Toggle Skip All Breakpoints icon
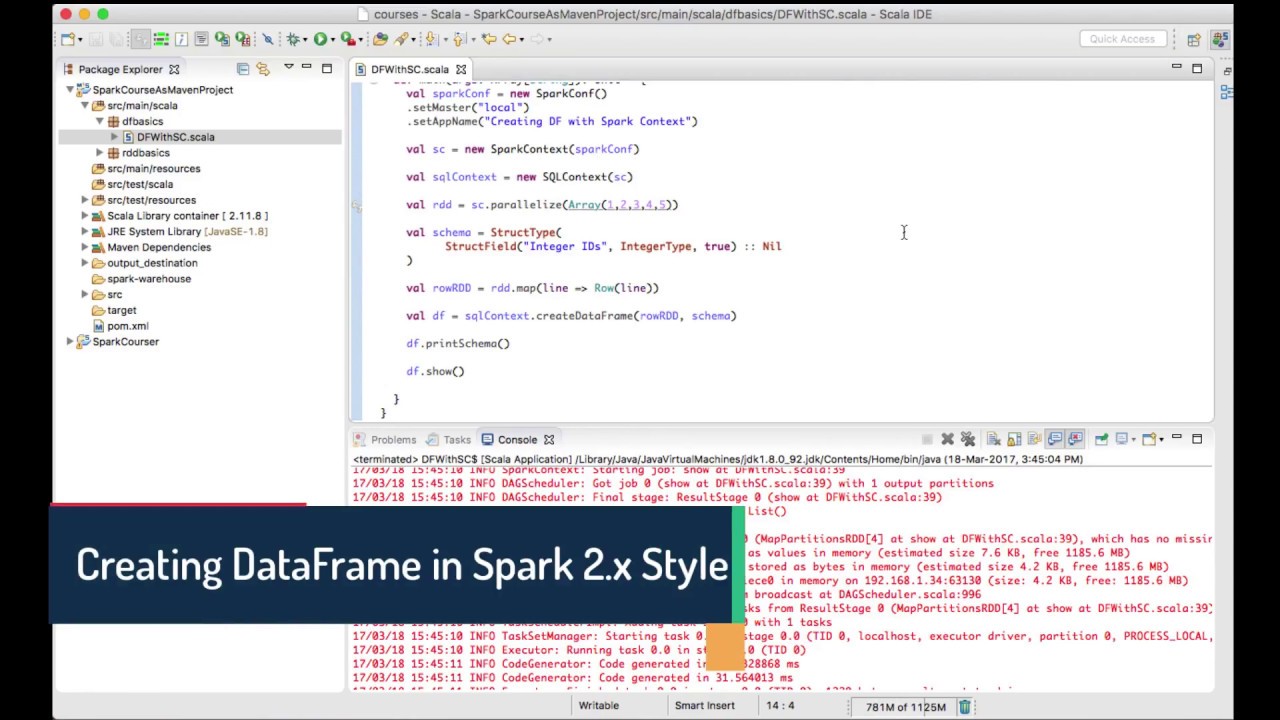The height and width of the screenshot is (720, 1280). (x=267, y=39)
